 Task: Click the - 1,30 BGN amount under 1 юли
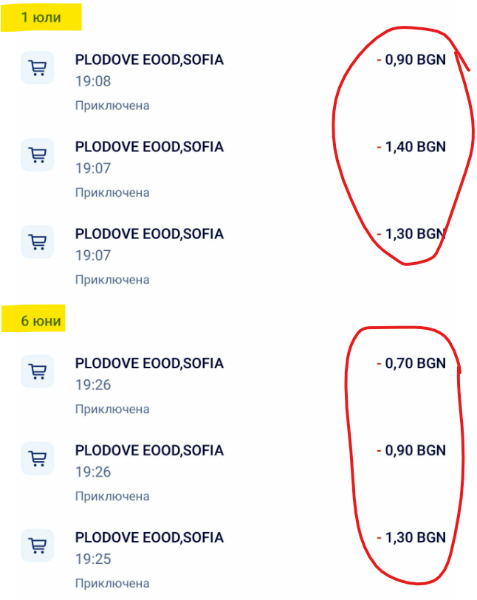[x=411, y=234]
